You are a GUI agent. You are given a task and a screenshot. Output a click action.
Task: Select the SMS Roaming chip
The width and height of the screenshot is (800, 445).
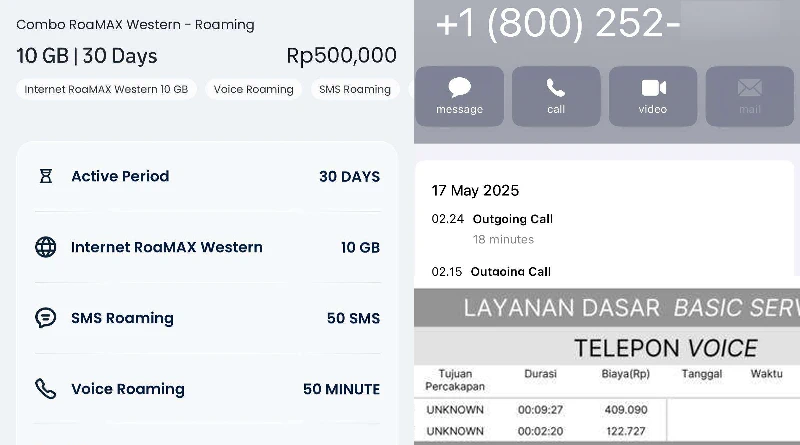355,89
